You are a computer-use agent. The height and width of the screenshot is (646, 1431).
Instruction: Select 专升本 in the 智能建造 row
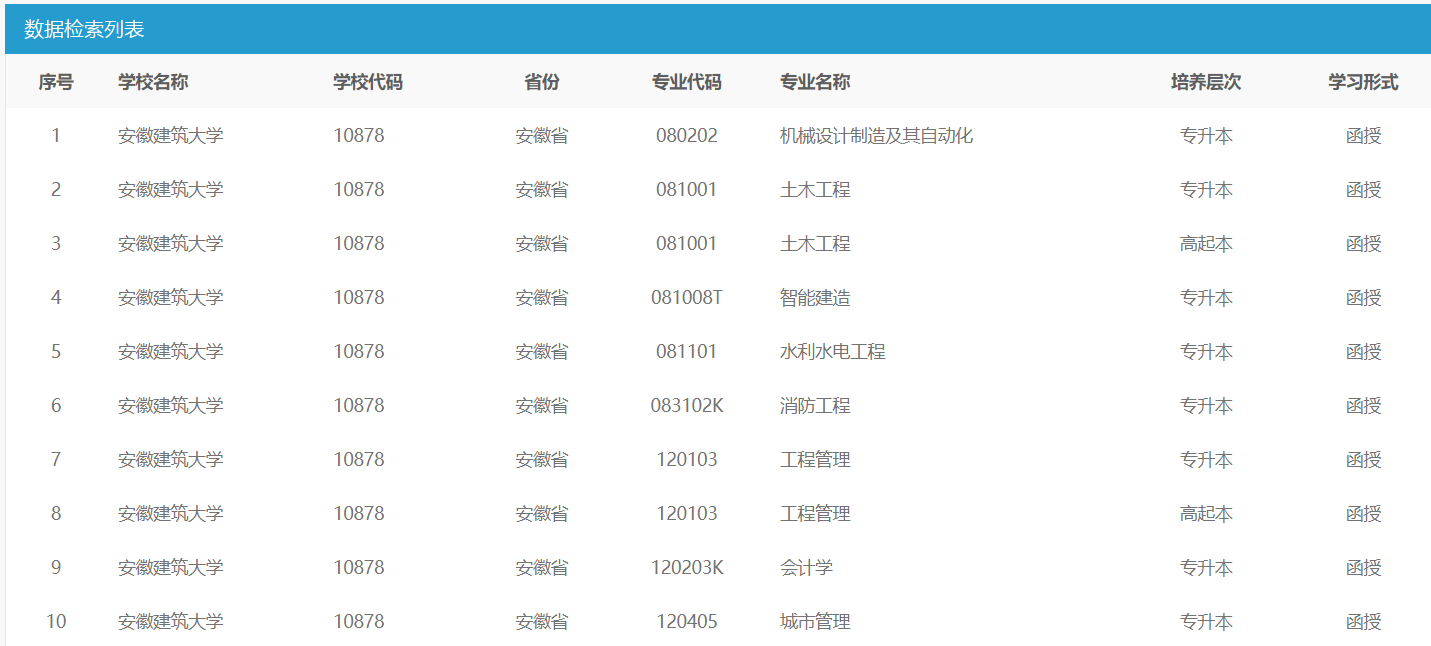(x=1206, y=297)
